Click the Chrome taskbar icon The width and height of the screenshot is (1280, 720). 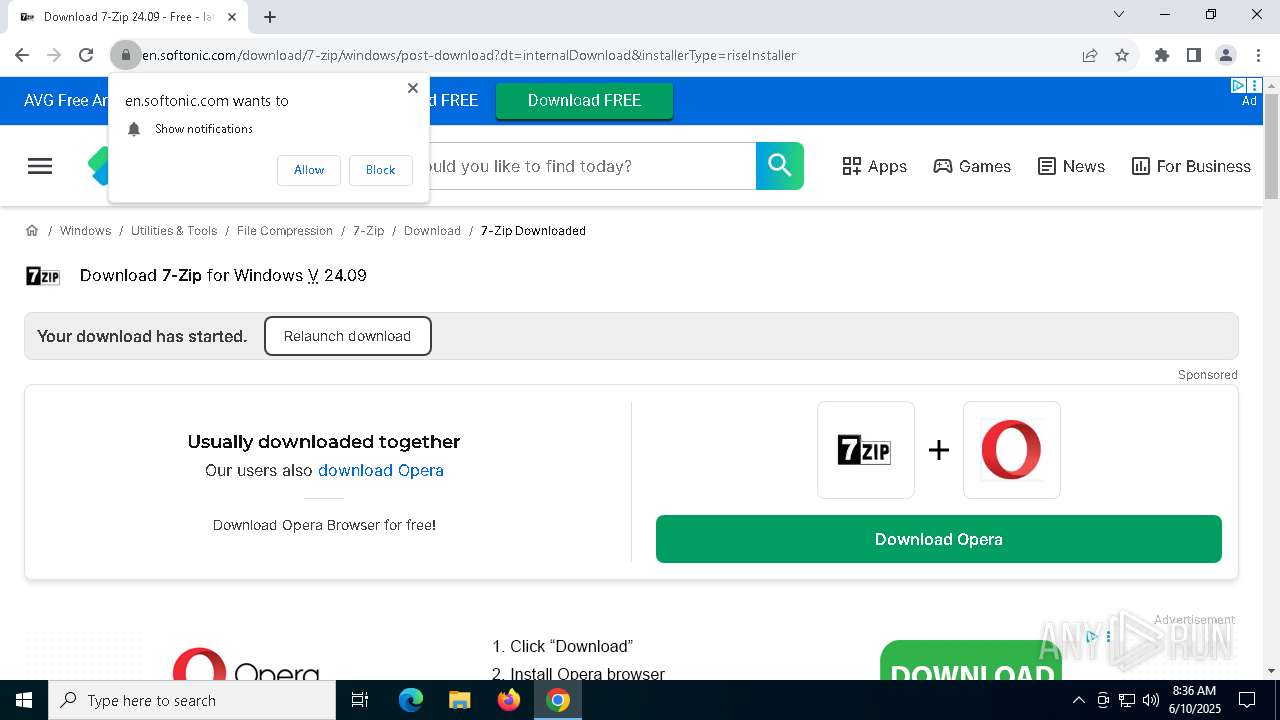click(x=558, y=700)
